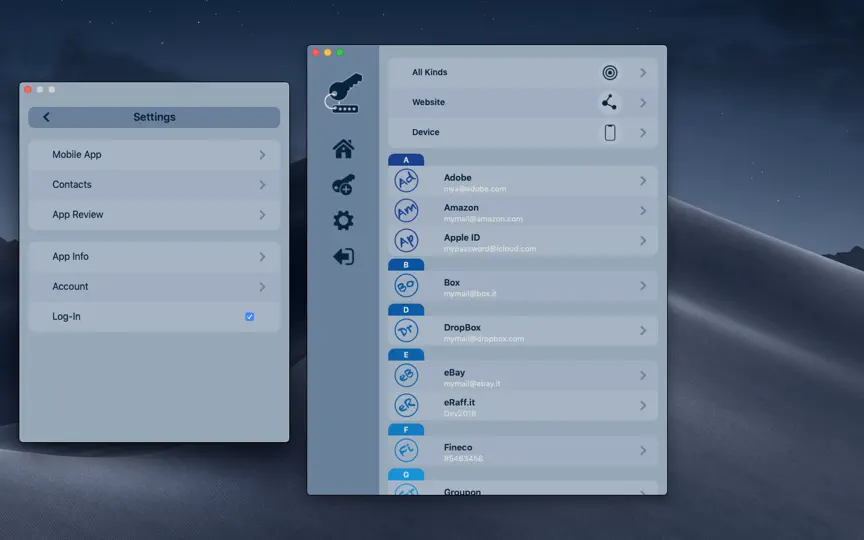Click the Adobe 'Ad' avatar icon
The image size is (864, 540).
click(406, 181)
